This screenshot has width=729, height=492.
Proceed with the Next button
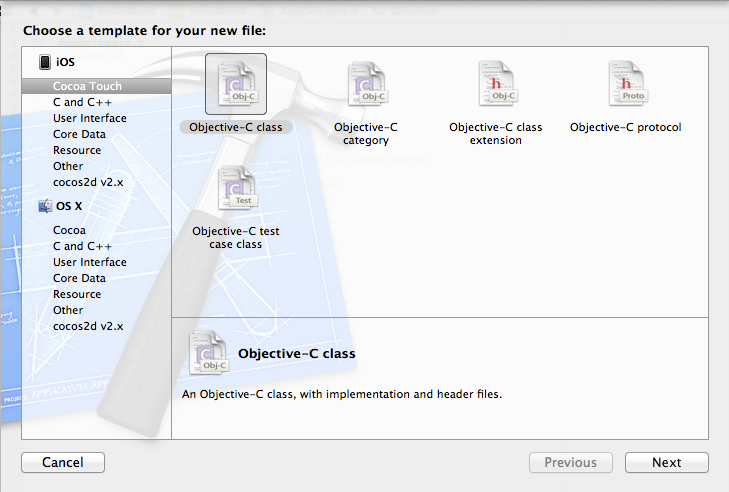click(667, 463)
